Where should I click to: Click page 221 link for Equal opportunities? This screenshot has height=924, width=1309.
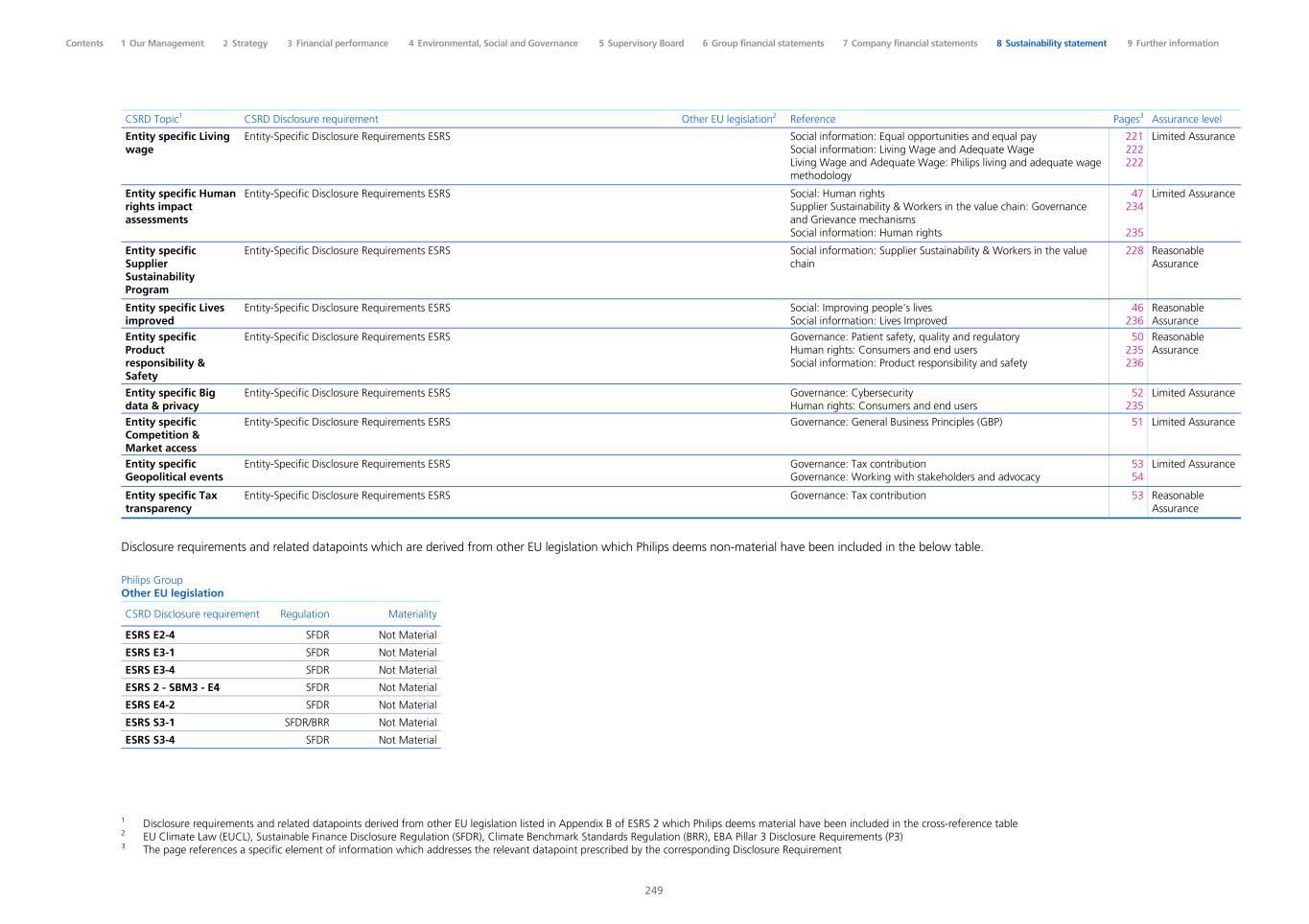point(1134,136)
